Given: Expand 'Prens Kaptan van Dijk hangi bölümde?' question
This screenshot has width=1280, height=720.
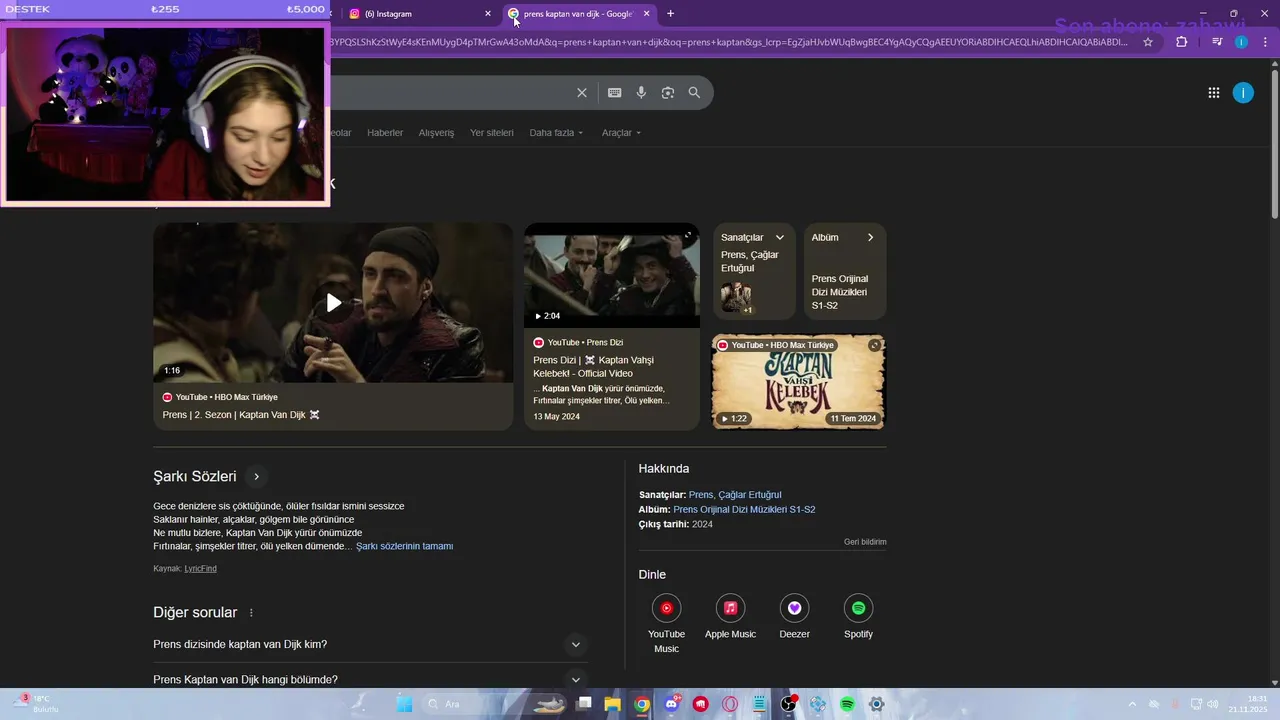Looking at the screenshot, I should (575, 680).
